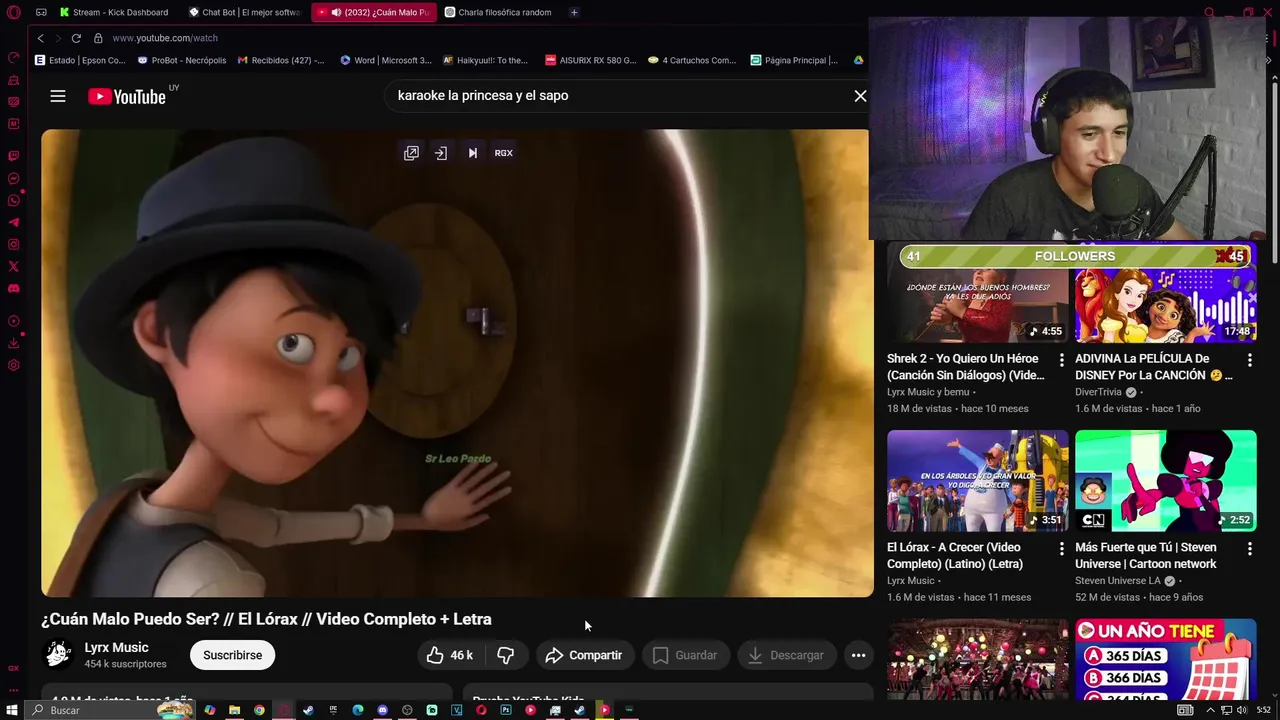Screen dimensions: 1280x720
Task: Open the Lyrx Music channel name link
Action: click(116, 647)
